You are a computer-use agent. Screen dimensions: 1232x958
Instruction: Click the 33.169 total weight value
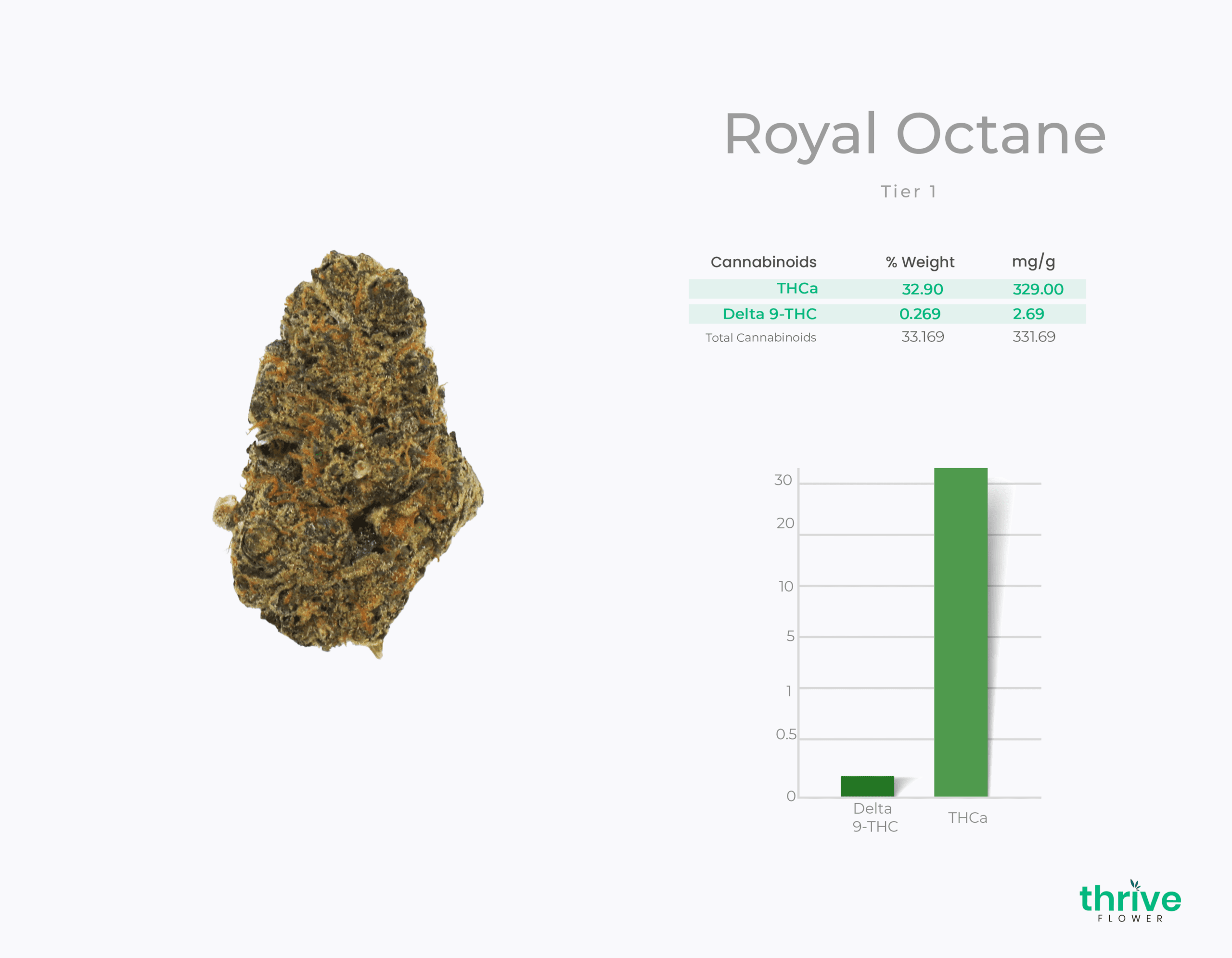point(922,337)
